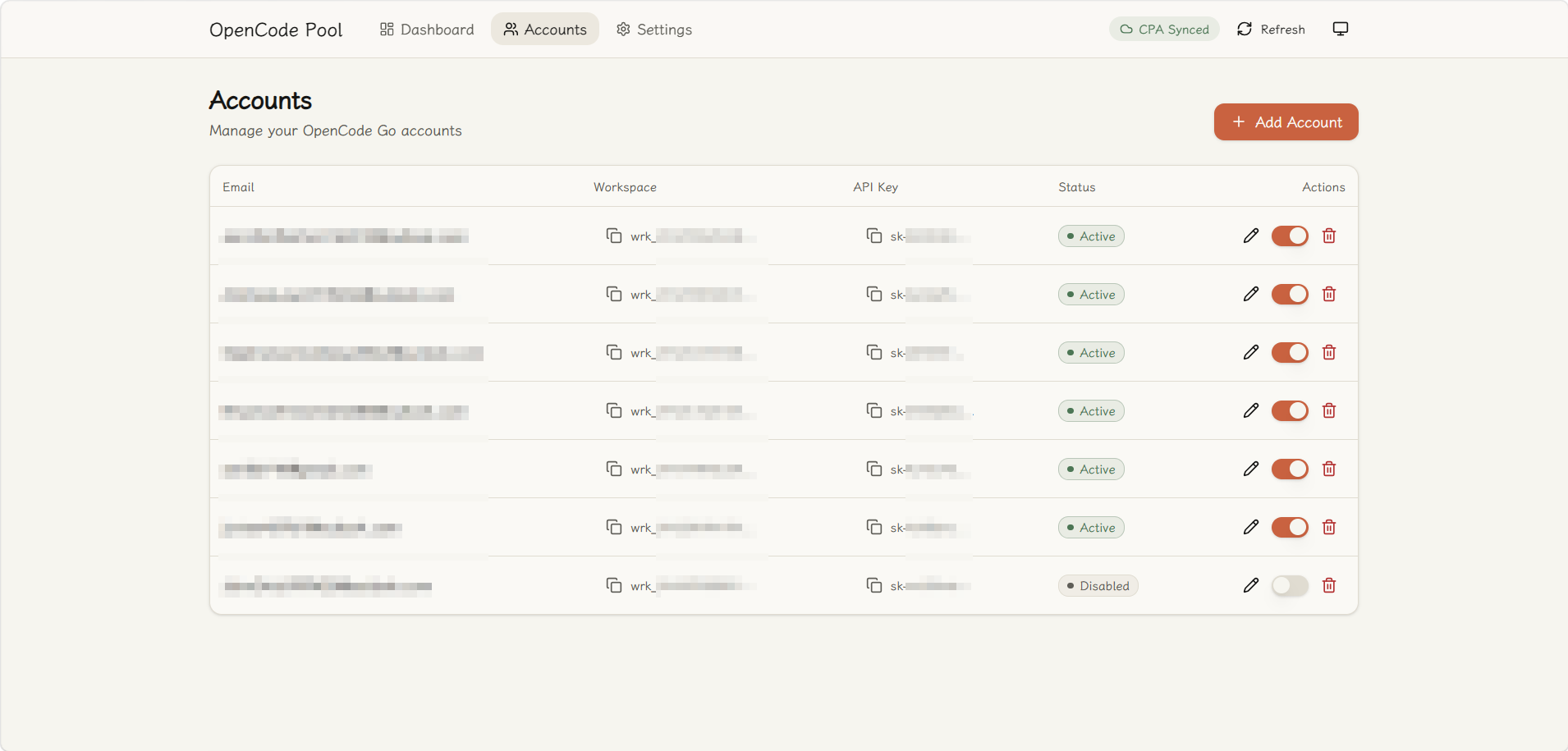Edit the sixth account with pencil icon

(1251, 527)
